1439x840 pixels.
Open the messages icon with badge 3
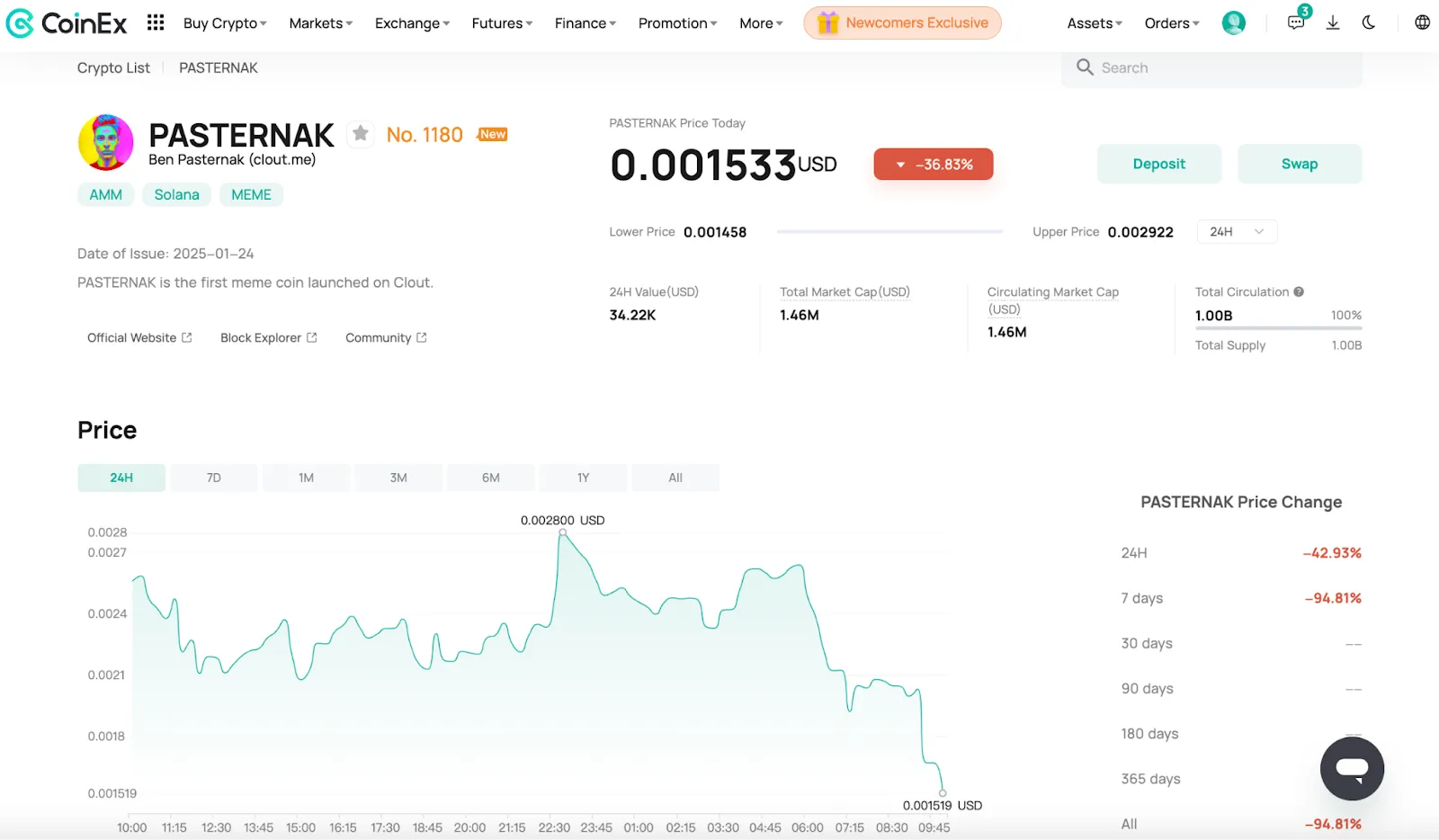click(1296, 22)
